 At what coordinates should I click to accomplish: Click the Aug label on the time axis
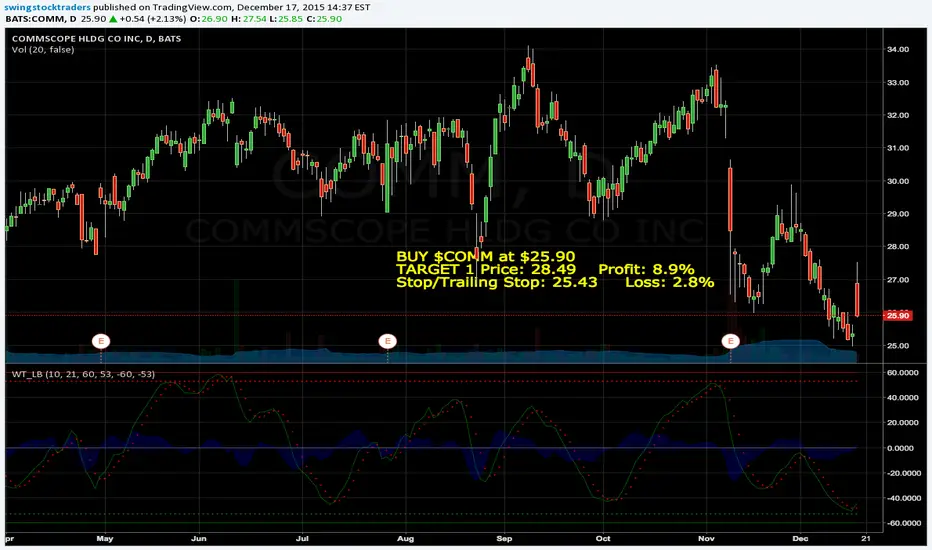pyautogui.click(x=405, y=539)
